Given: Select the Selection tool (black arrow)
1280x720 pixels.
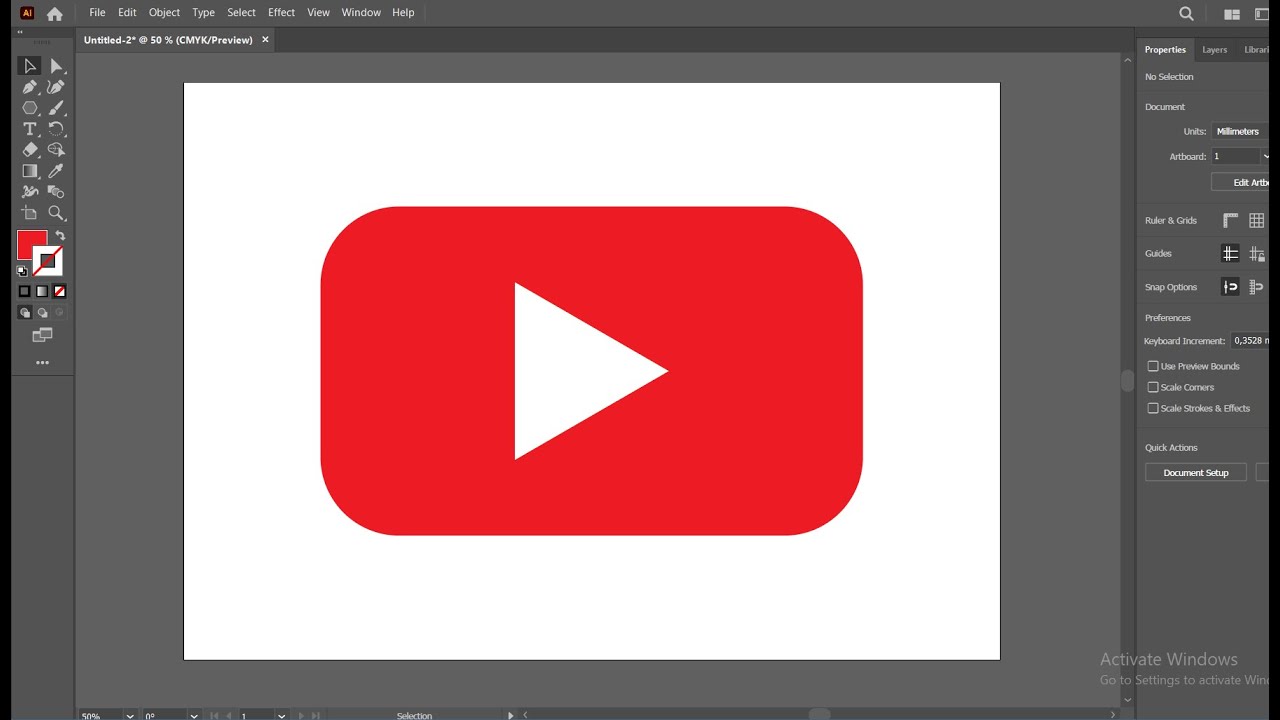Looking at the screenshot, I should (x=29, y=66).
